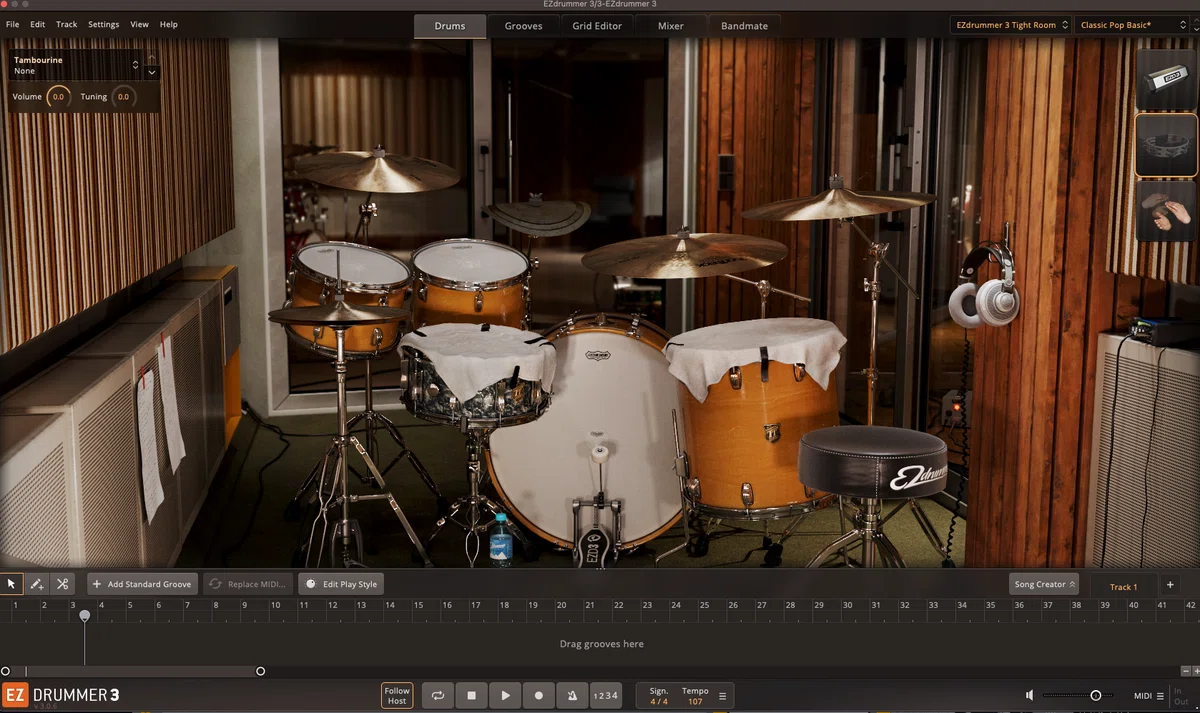Open the Grid Editor tab
Viewport: 1200px width, 713px height.
point(597,26)
